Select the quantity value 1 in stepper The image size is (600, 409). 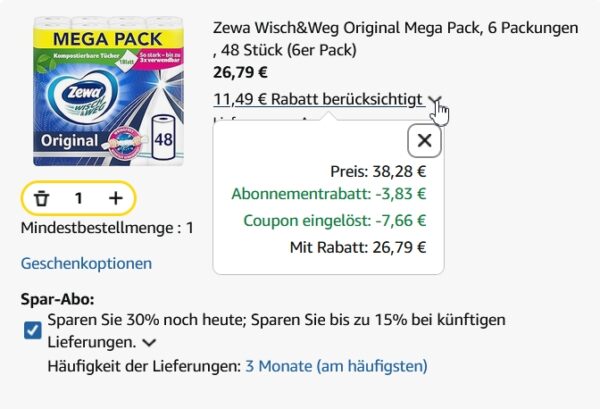coord(78,198)
